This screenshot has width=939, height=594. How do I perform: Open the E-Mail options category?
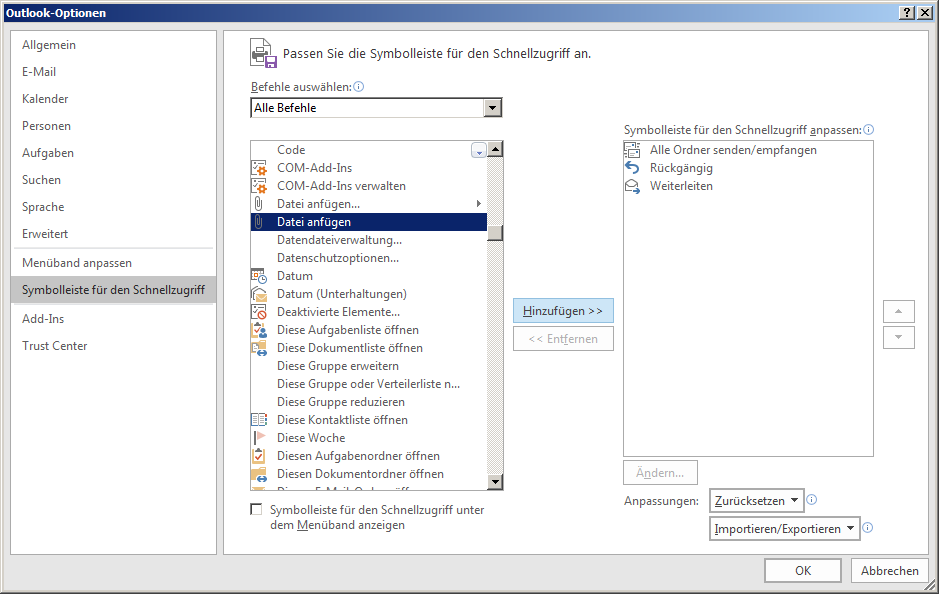coord(113,72)
